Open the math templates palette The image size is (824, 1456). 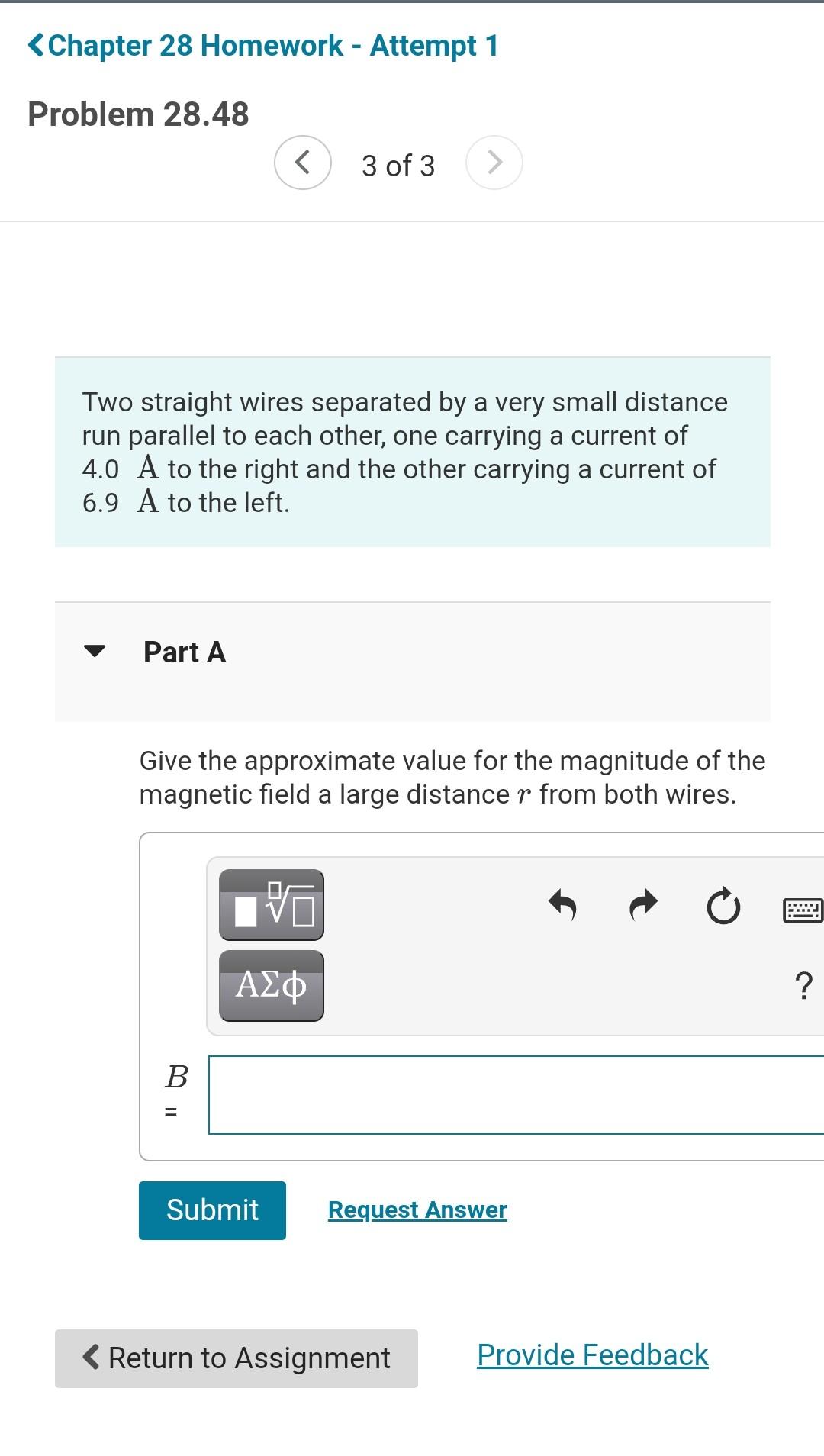point(272,905)
